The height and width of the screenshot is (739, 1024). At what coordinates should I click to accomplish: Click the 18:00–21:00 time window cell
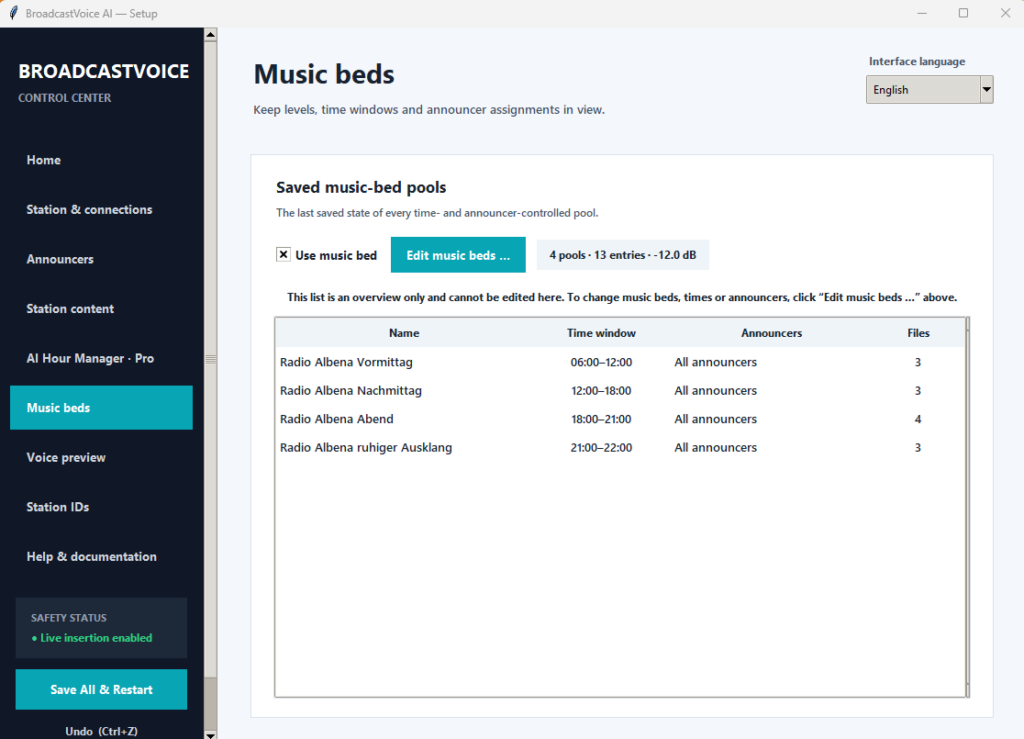click(601, 419)
